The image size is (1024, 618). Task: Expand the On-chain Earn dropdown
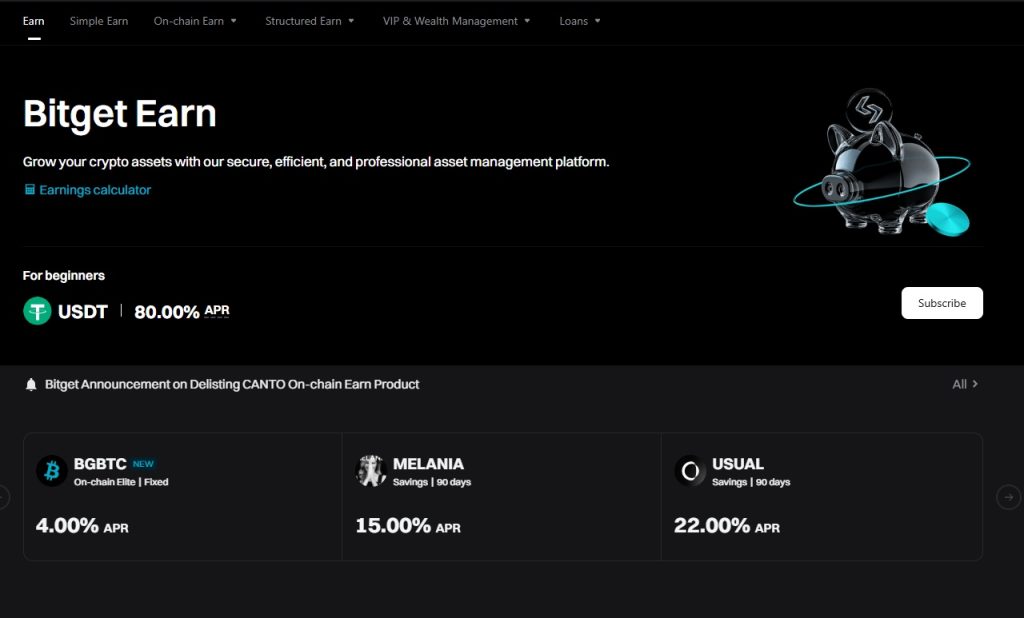(x=195, y=20)
